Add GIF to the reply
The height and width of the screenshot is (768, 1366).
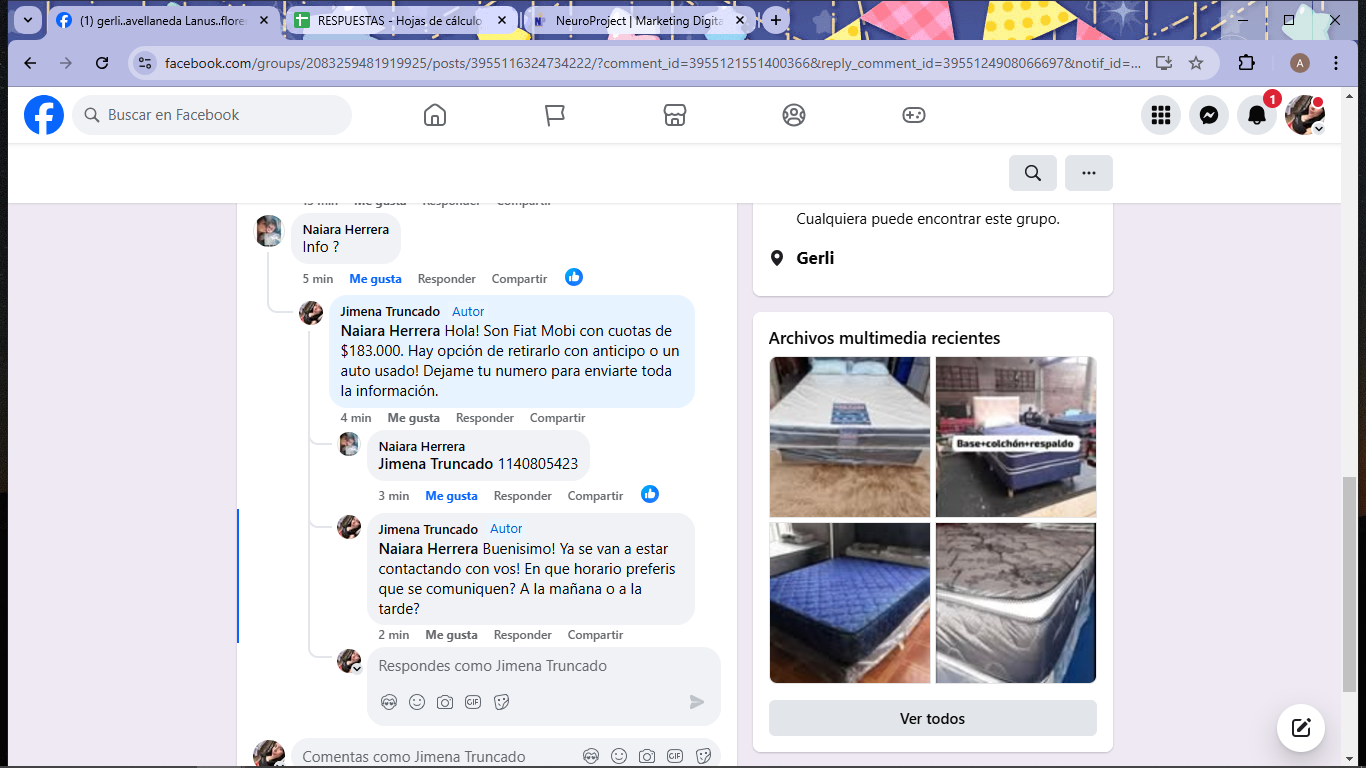473,702
